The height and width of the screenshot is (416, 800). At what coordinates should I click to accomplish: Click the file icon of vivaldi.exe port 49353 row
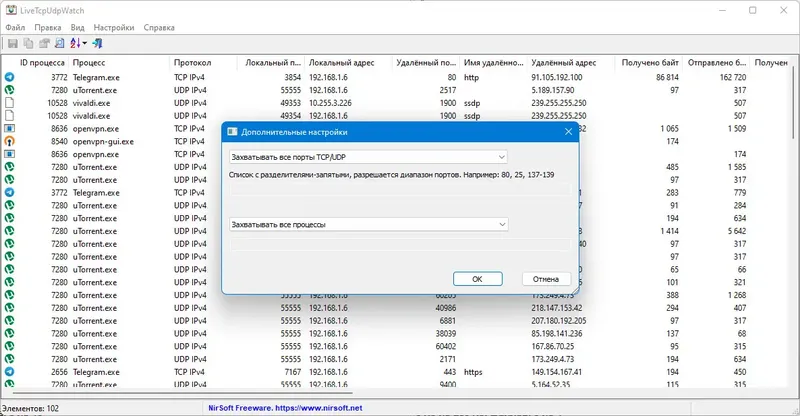tap(10, 103)
